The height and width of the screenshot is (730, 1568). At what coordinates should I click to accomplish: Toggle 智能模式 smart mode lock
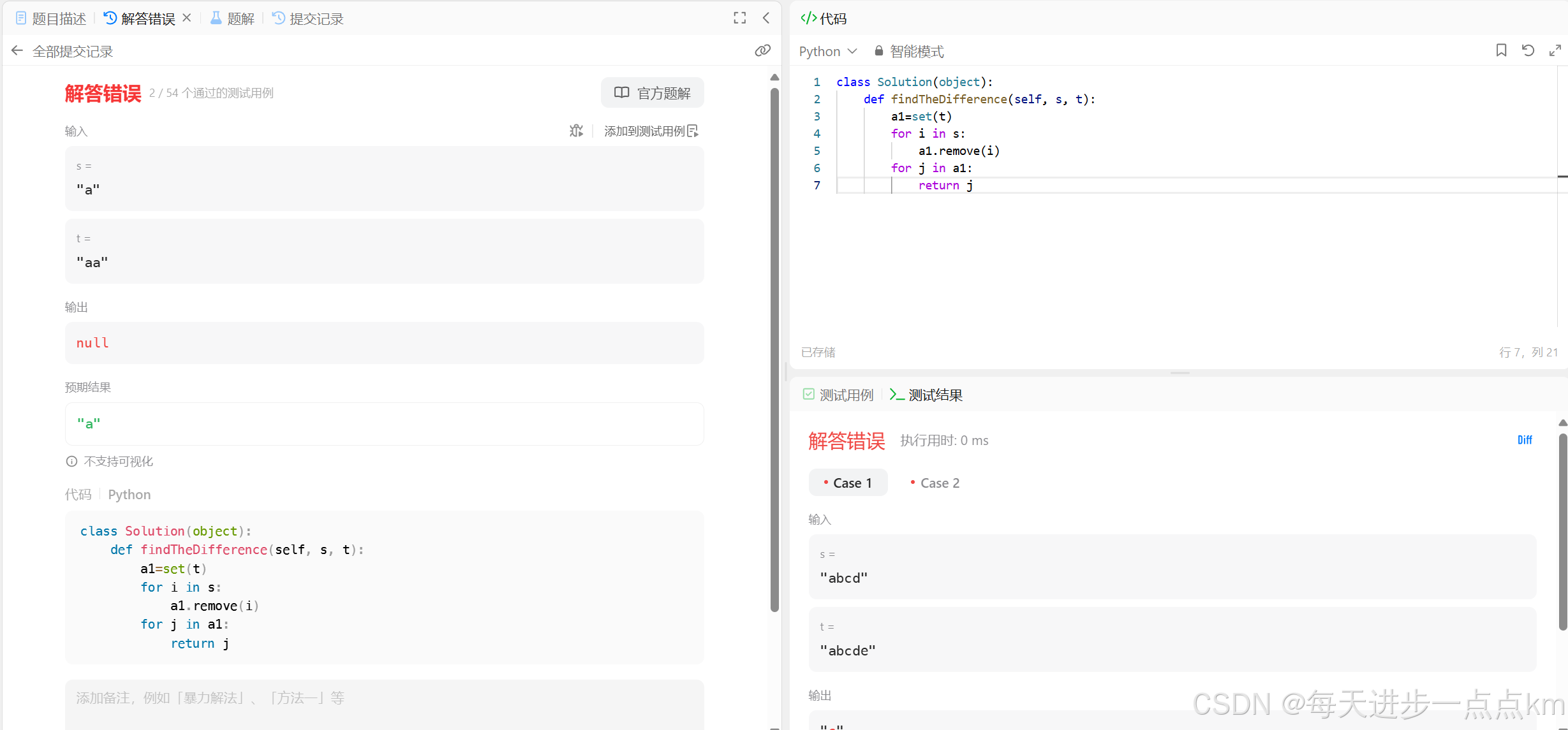tap(908, 51)
